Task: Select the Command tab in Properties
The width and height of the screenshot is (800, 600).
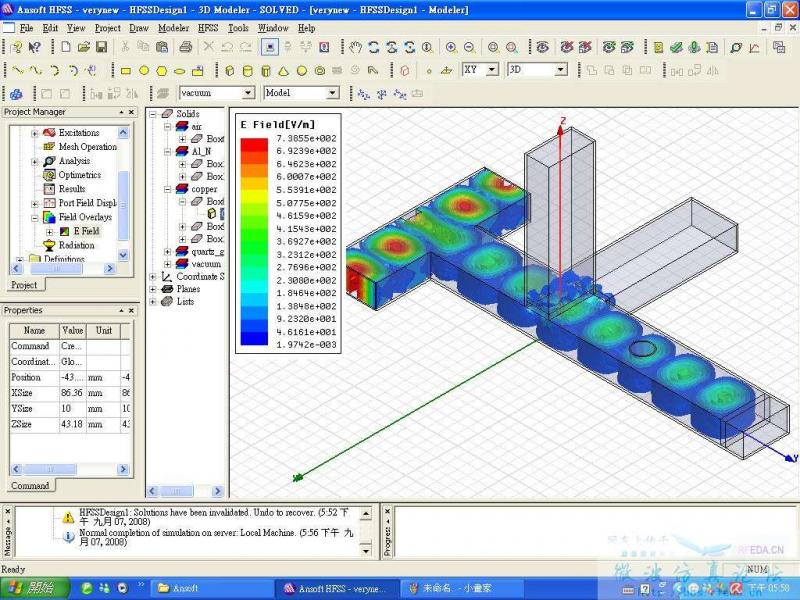Action: pos(30,486)
